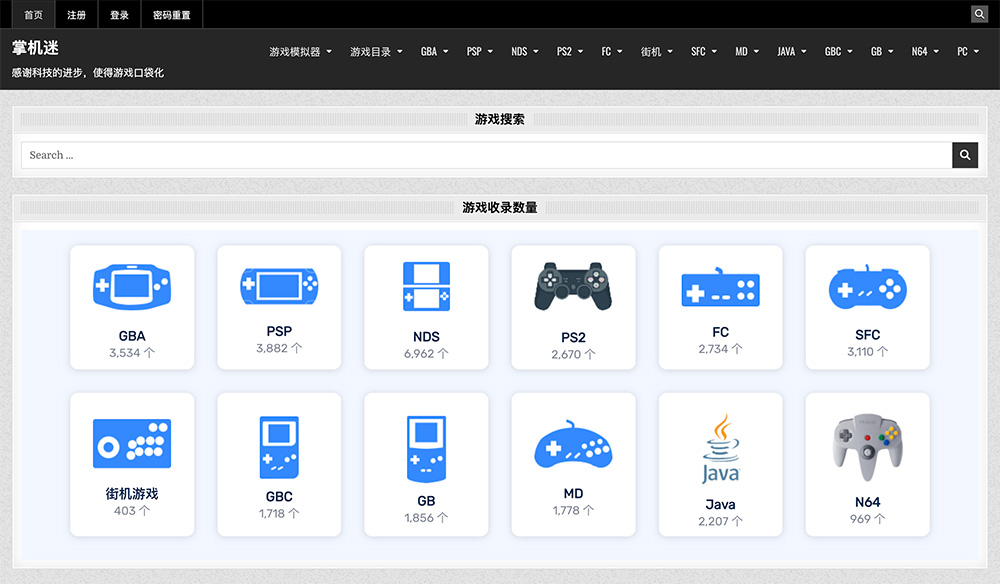Open the PC navigation menu

pyautogui.click(x=967, y=52)
